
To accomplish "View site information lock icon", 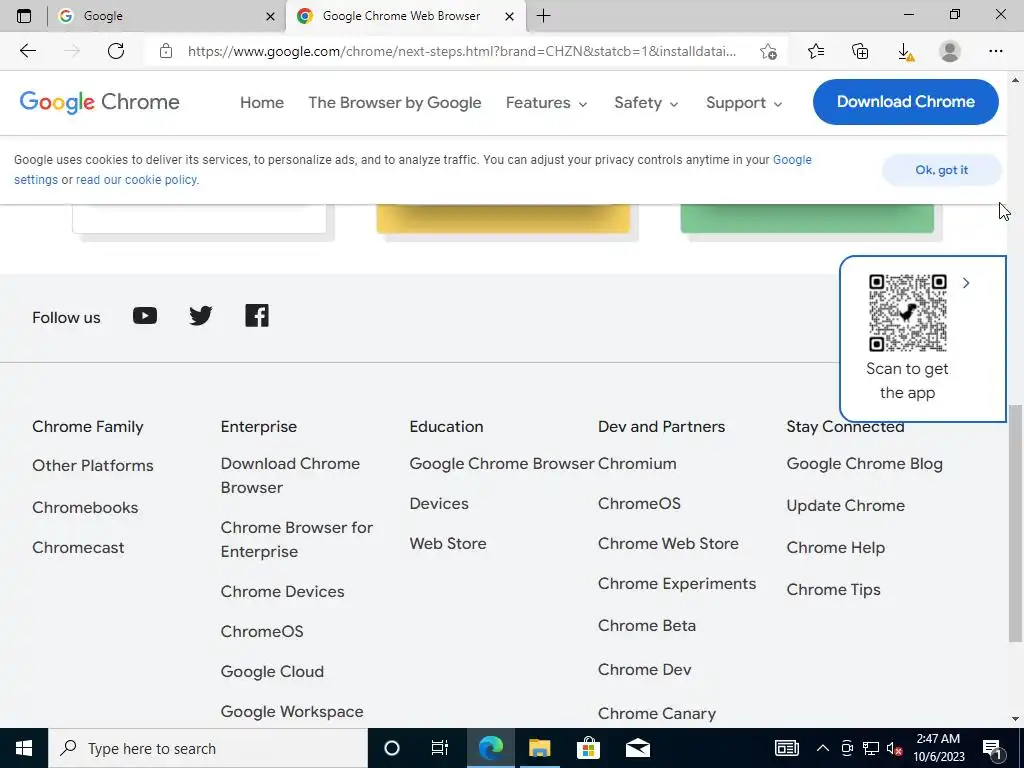I will pyautogui.click(x=166, y=51).
